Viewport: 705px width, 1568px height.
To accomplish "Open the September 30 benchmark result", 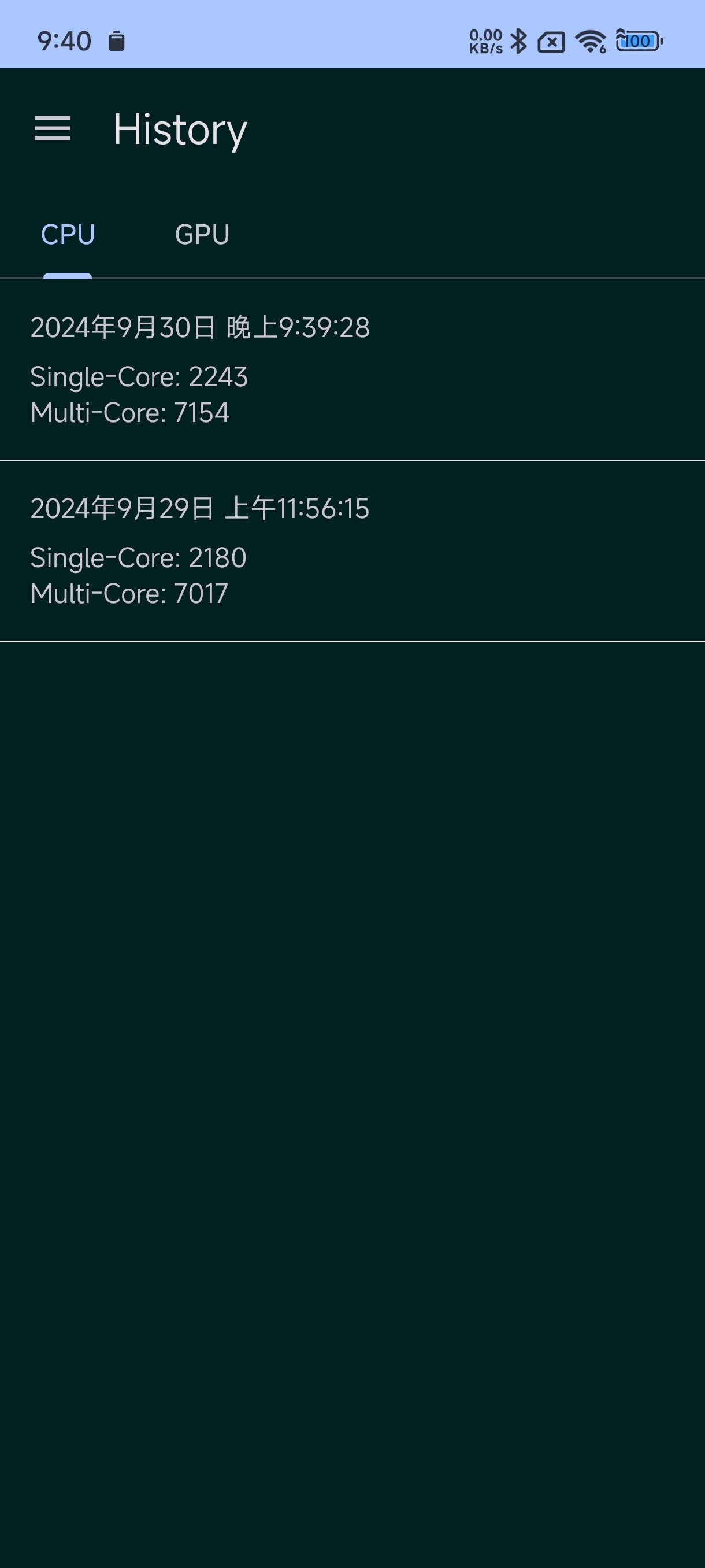I will tap(352, 369).
